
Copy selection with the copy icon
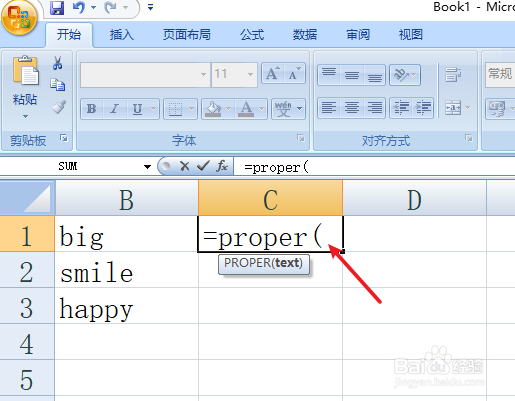point(58,85)
